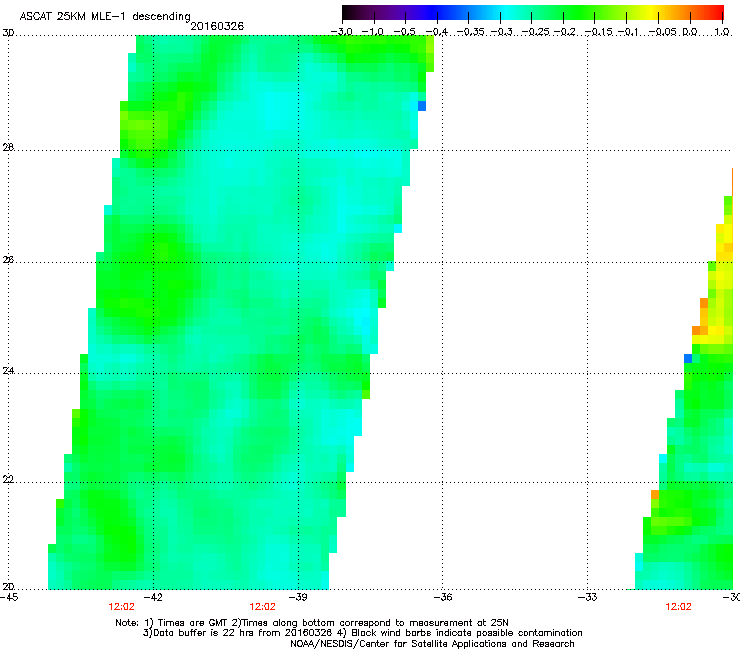Click the orange pixel near 22 latitude in right swath
This screenshot has height=650, width=740.
pos(655,494)
